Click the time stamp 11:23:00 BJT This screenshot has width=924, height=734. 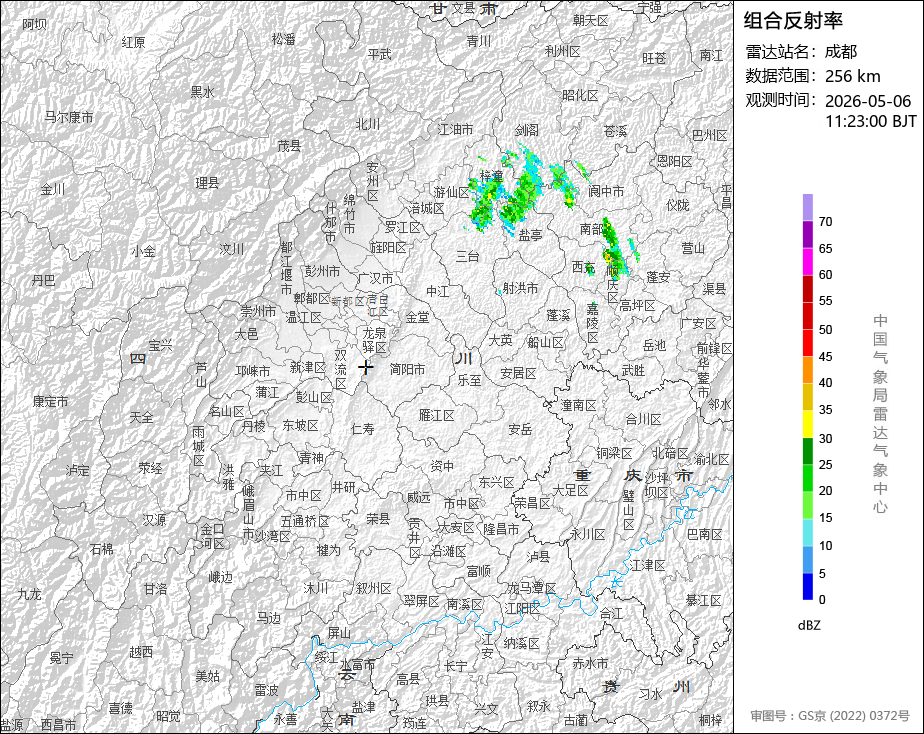point(870,121)
